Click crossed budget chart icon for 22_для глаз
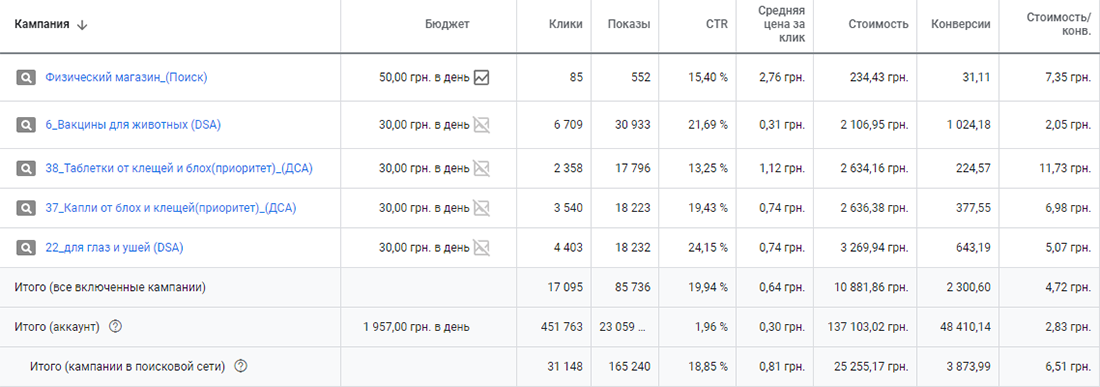1100x387 pixels. click(481, 247)
